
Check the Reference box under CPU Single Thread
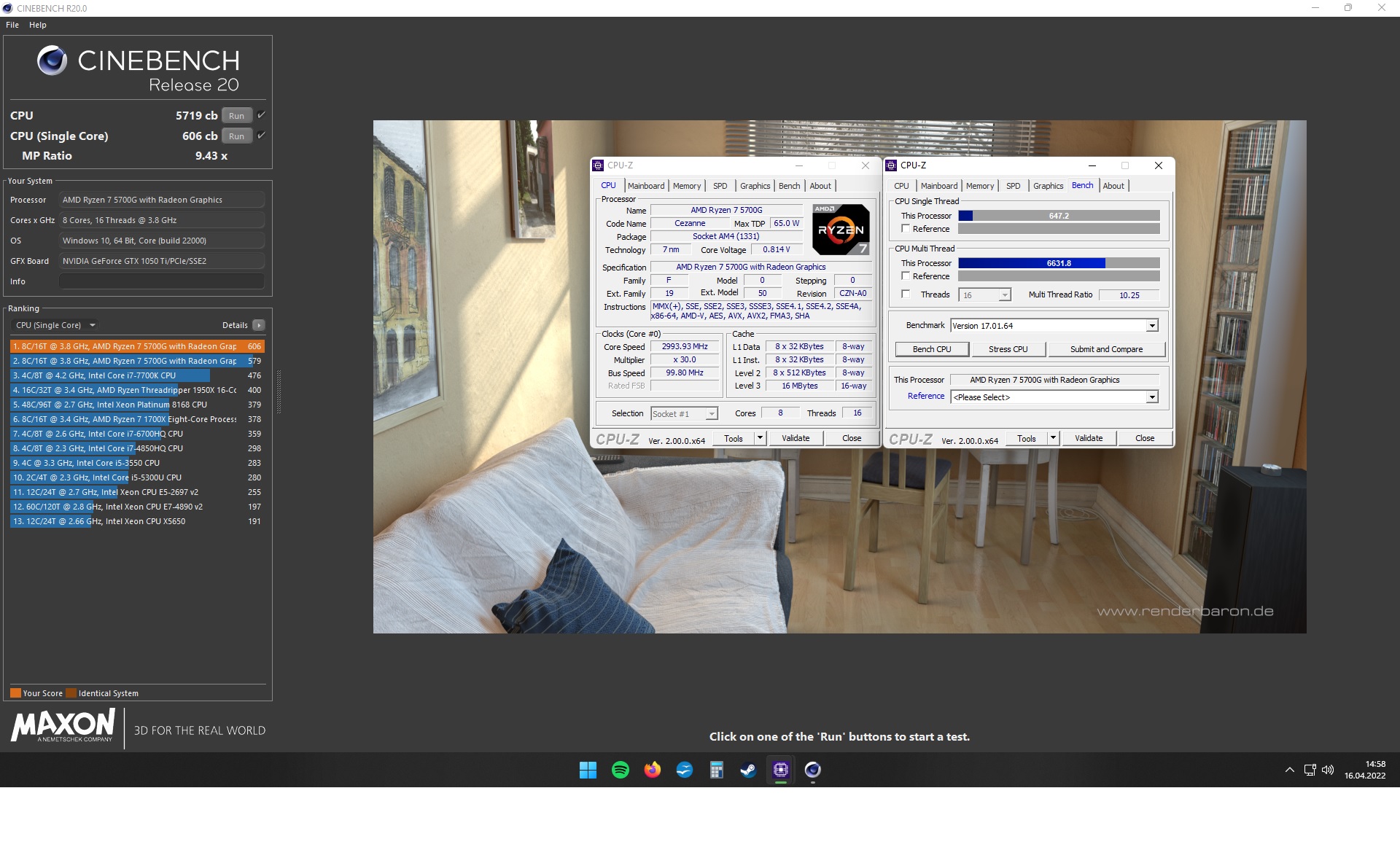(x=906, y=228)
